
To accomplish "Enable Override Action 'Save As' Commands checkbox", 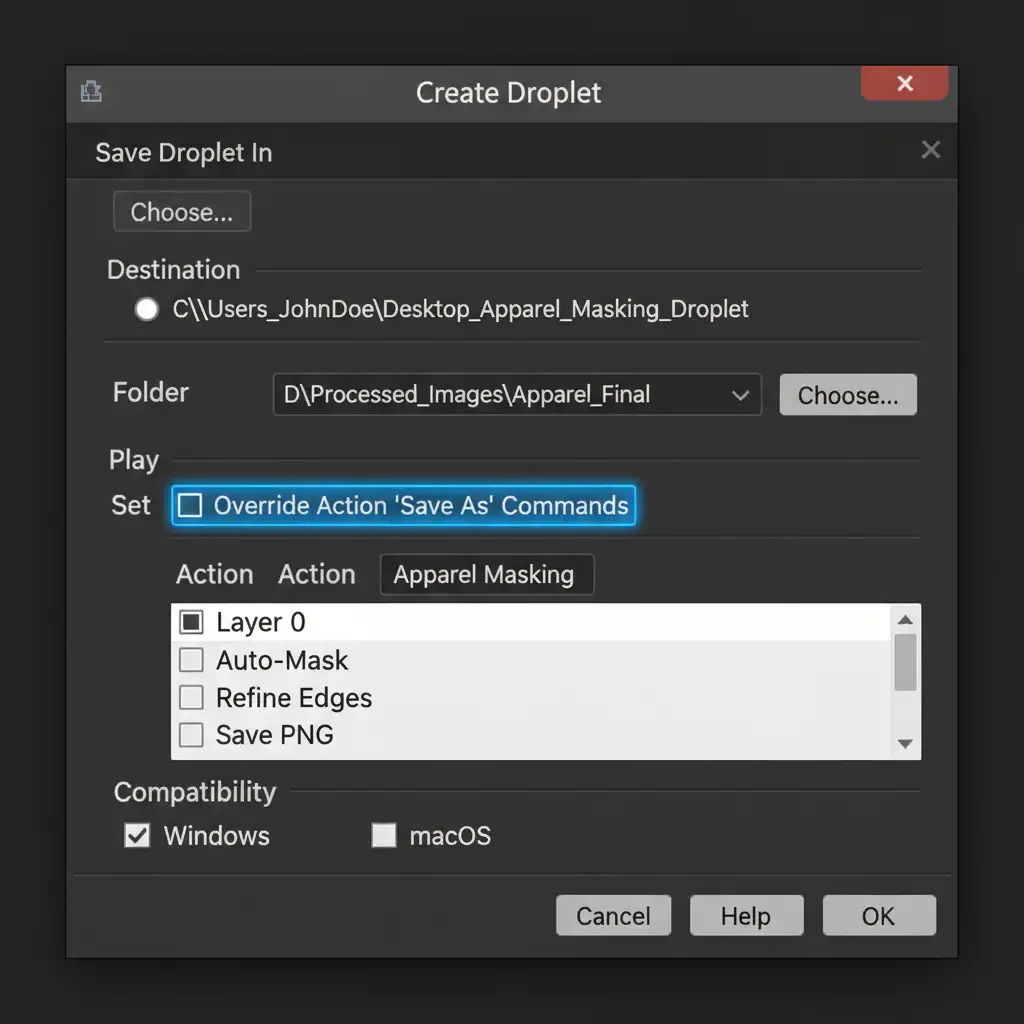I will tap(189, 506).
